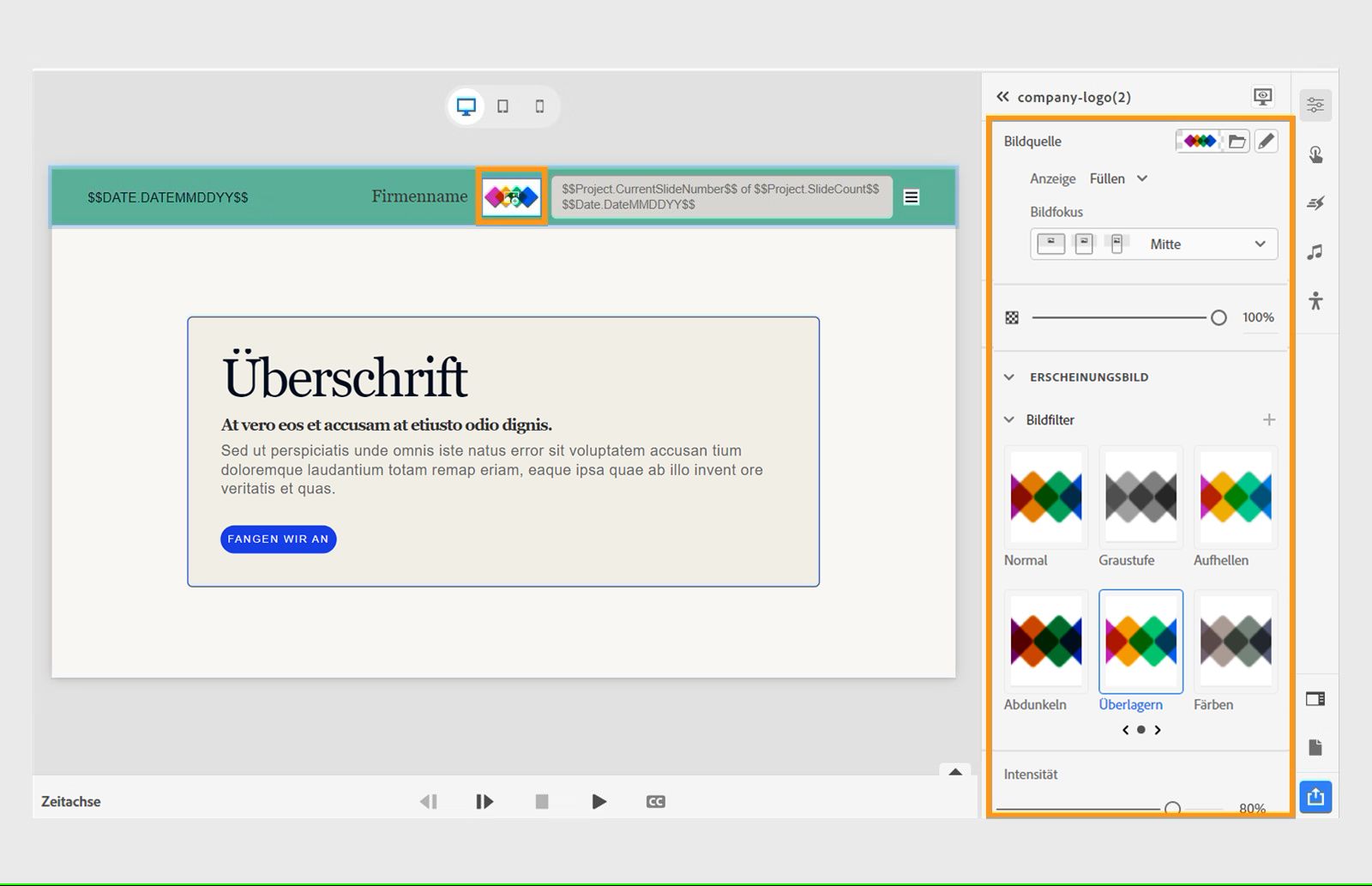Apply the Färben image filter

tap(1236, 642)
